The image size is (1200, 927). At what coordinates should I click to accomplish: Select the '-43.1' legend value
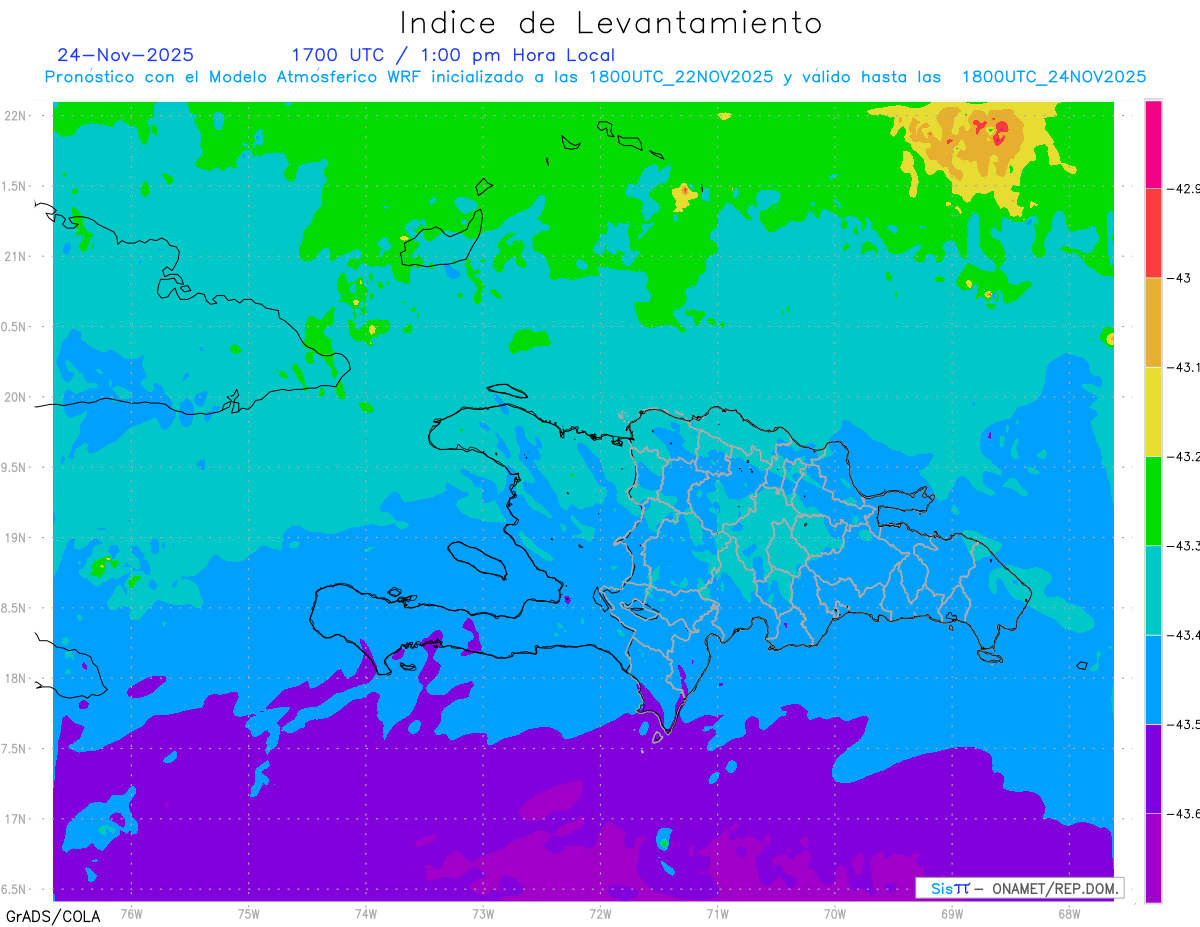[1184, 367]
